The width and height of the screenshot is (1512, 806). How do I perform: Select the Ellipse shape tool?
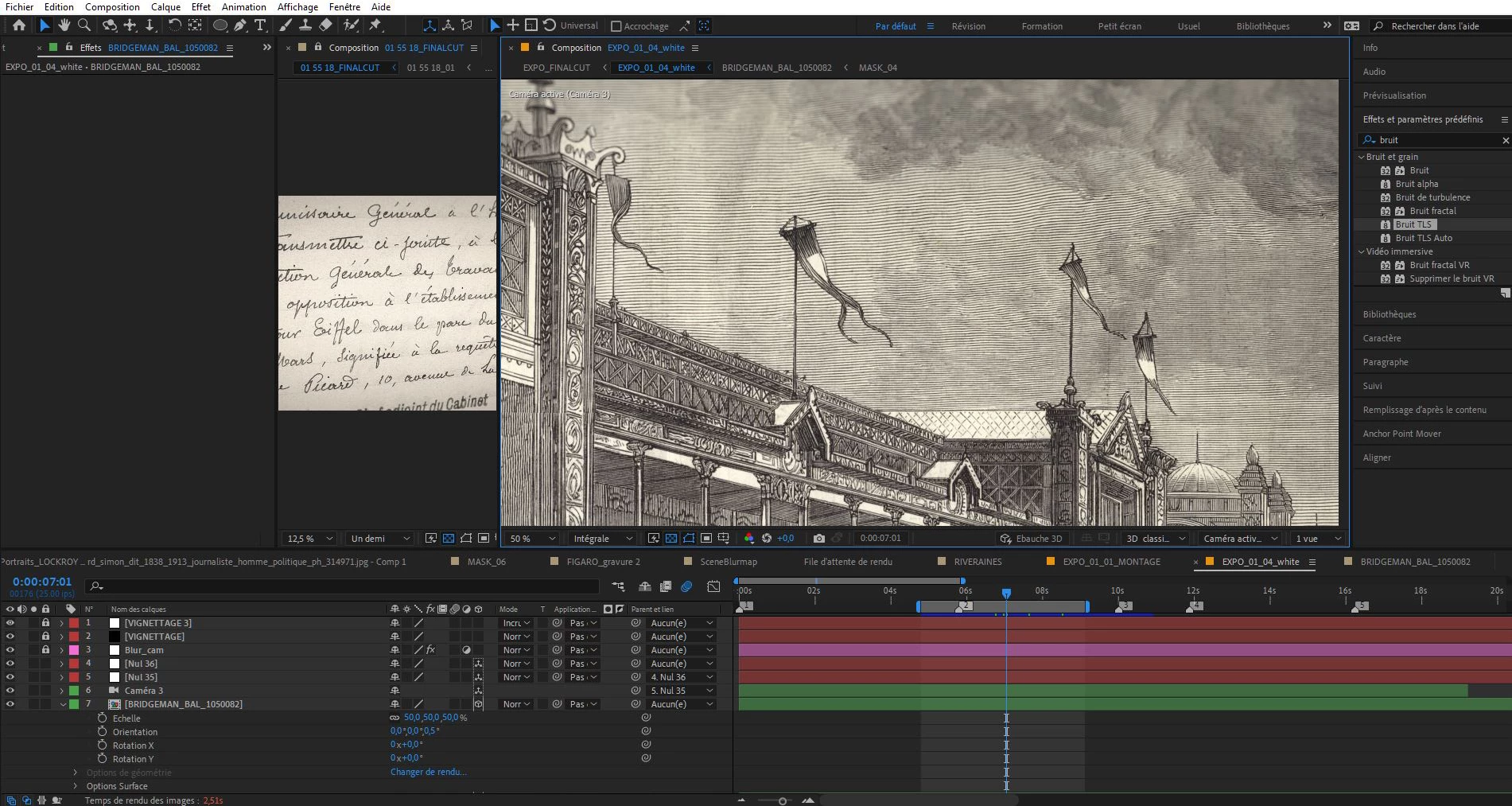[220, 25]
